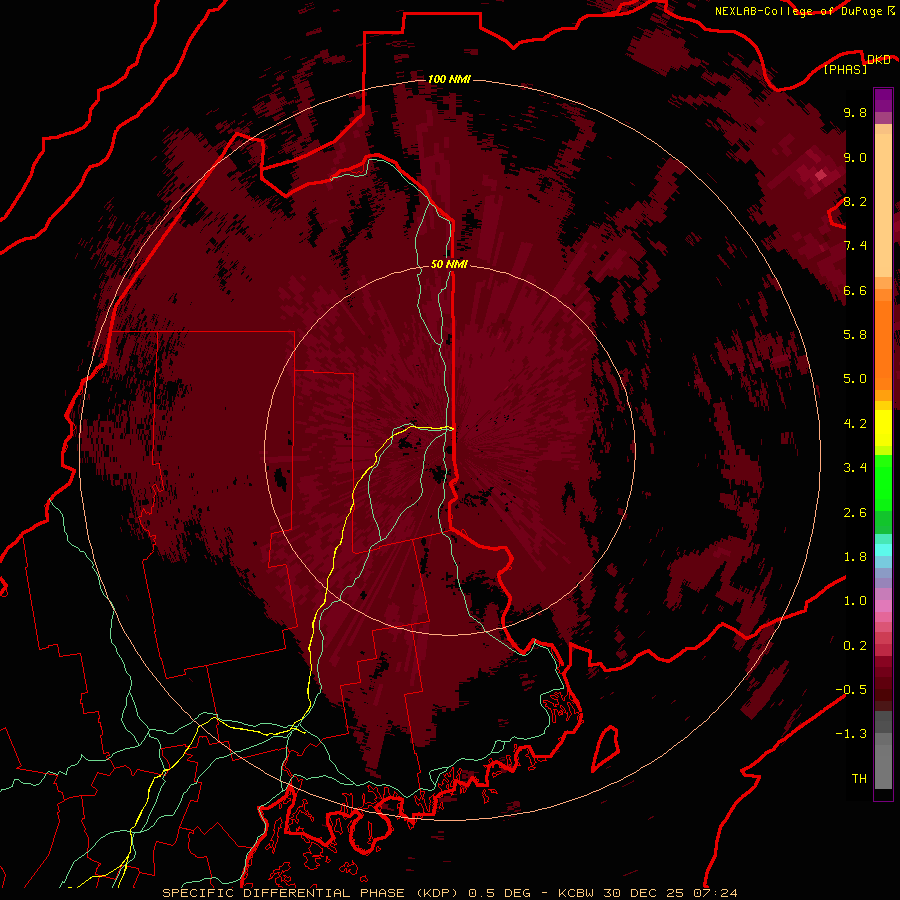This screenshot has height=900, width=900.
Task: Click the 100 NMI range ring label
Action: (x=449, y=79)
